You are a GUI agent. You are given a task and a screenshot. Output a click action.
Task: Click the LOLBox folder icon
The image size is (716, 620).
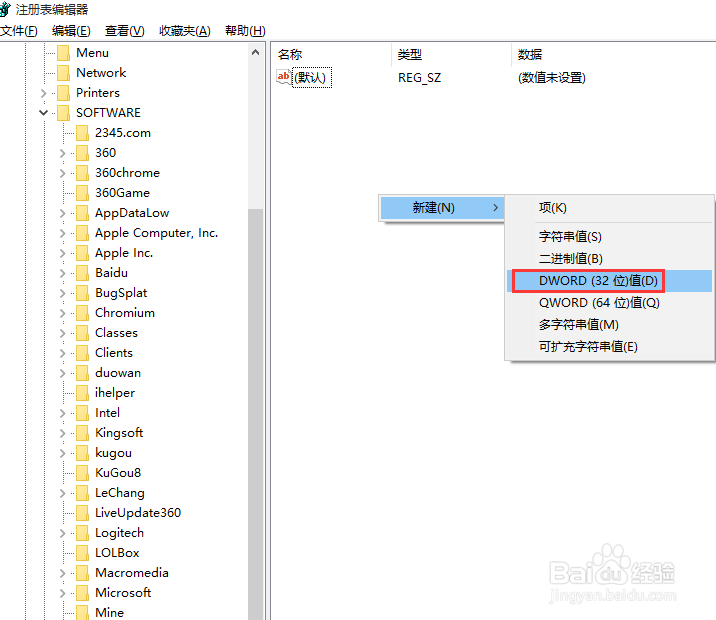tap(83, 553)
